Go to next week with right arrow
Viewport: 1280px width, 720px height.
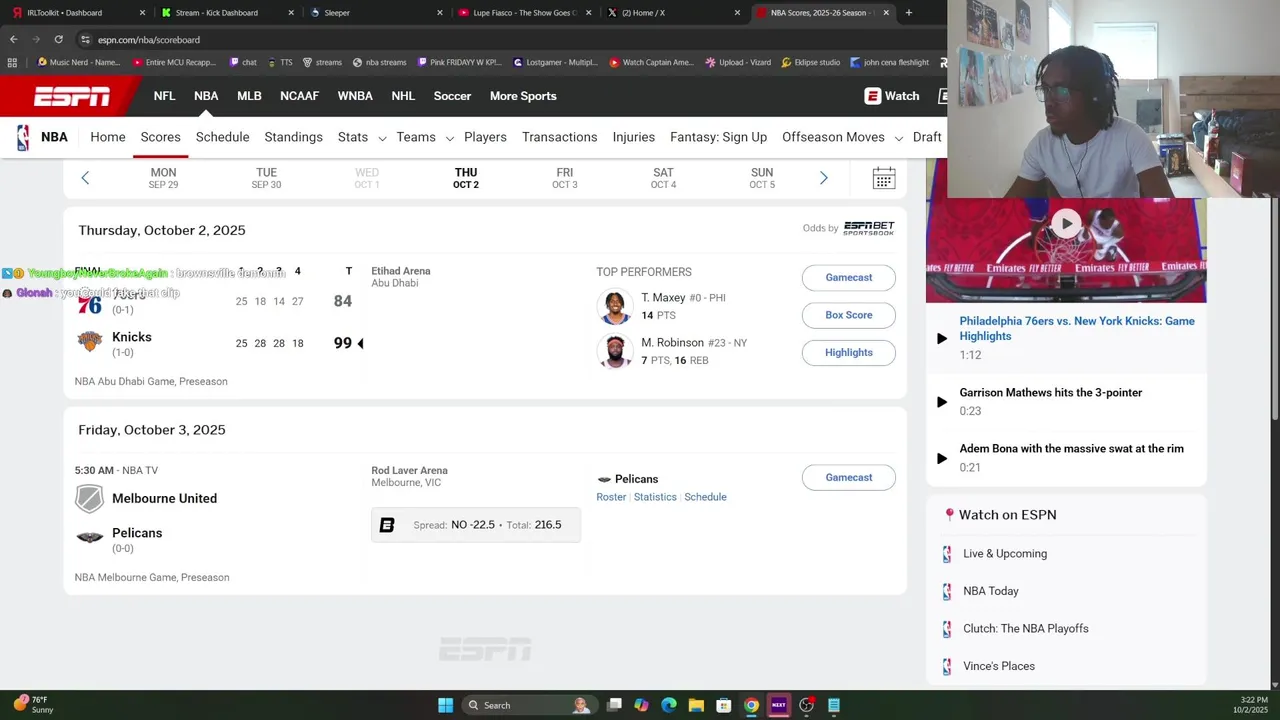click(x=824, y=178)
